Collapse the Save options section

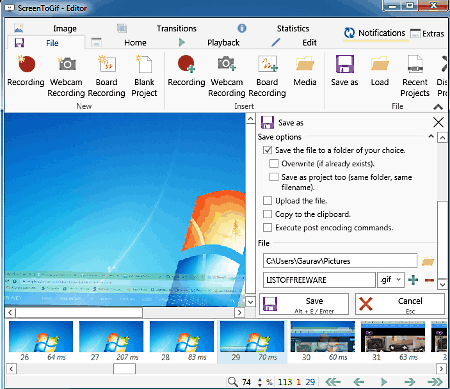pos(431,136)
